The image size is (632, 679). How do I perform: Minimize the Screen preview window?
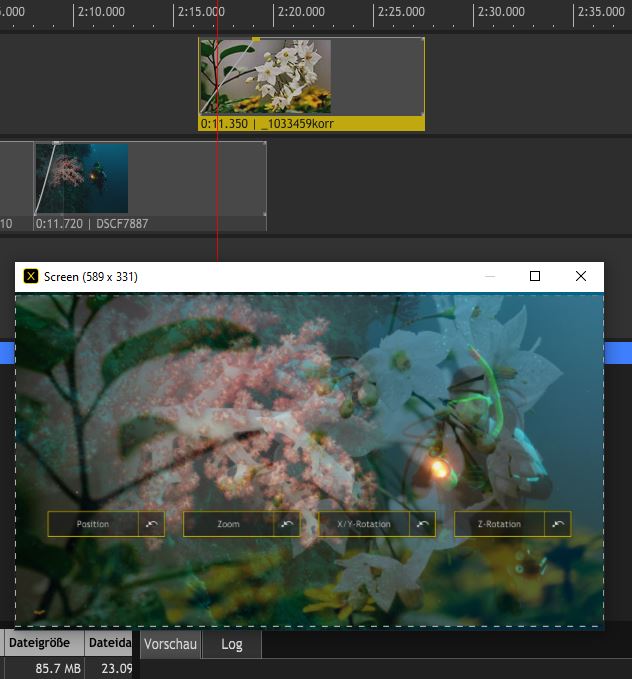pyautogui.click(x=490, y=276)
